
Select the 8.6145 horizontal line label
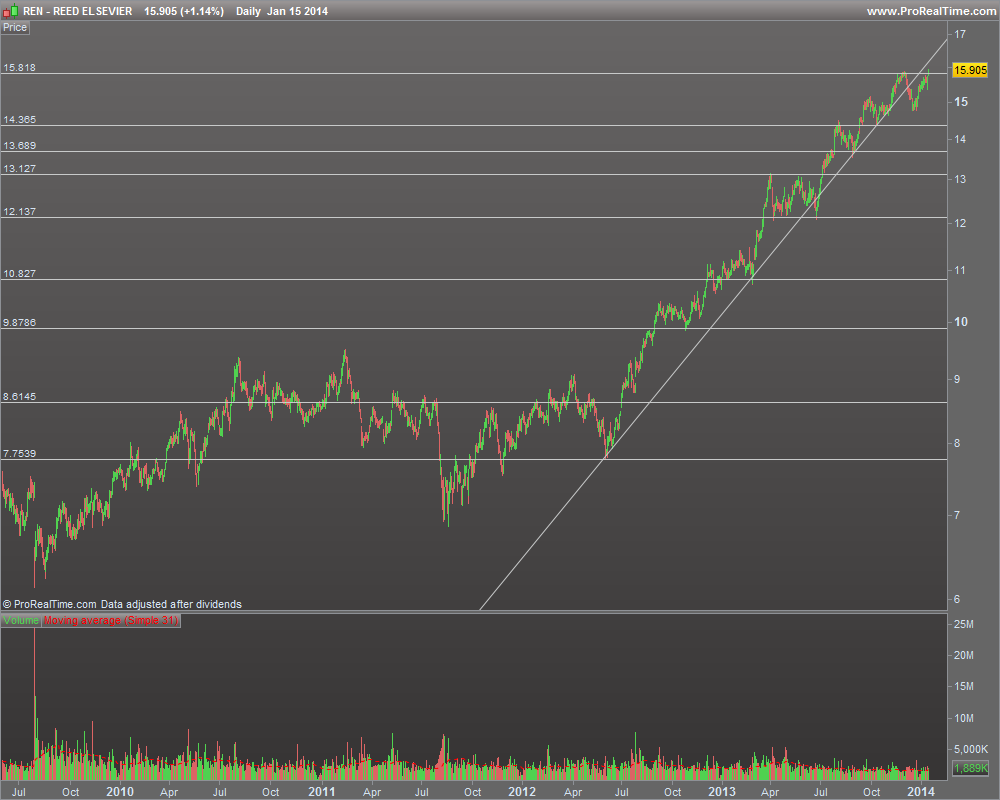pyautogui.click(x=19, y=396)
